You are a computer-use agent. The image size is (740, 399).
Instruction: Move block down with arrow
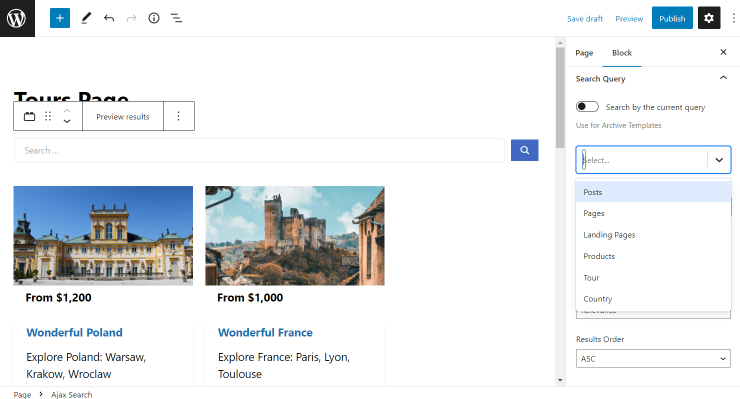point(67,121)
